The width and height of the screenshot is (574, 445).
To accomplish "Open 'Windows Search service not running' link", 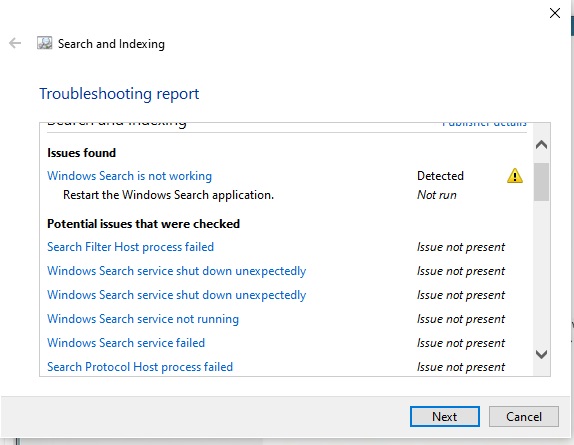I will pos(143,319).
